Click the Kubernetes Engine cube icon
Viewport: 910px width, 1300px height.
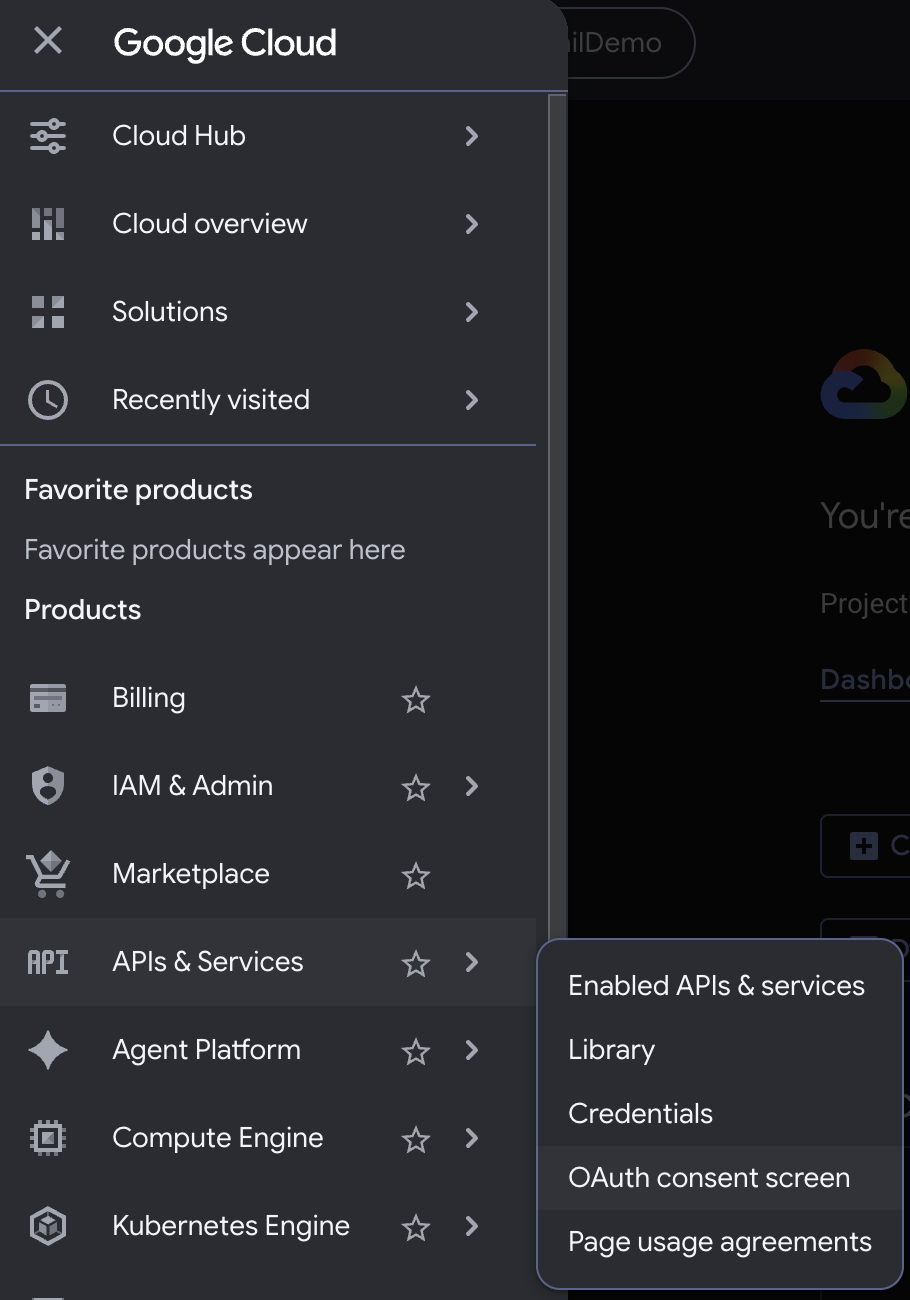[48, 1226]
